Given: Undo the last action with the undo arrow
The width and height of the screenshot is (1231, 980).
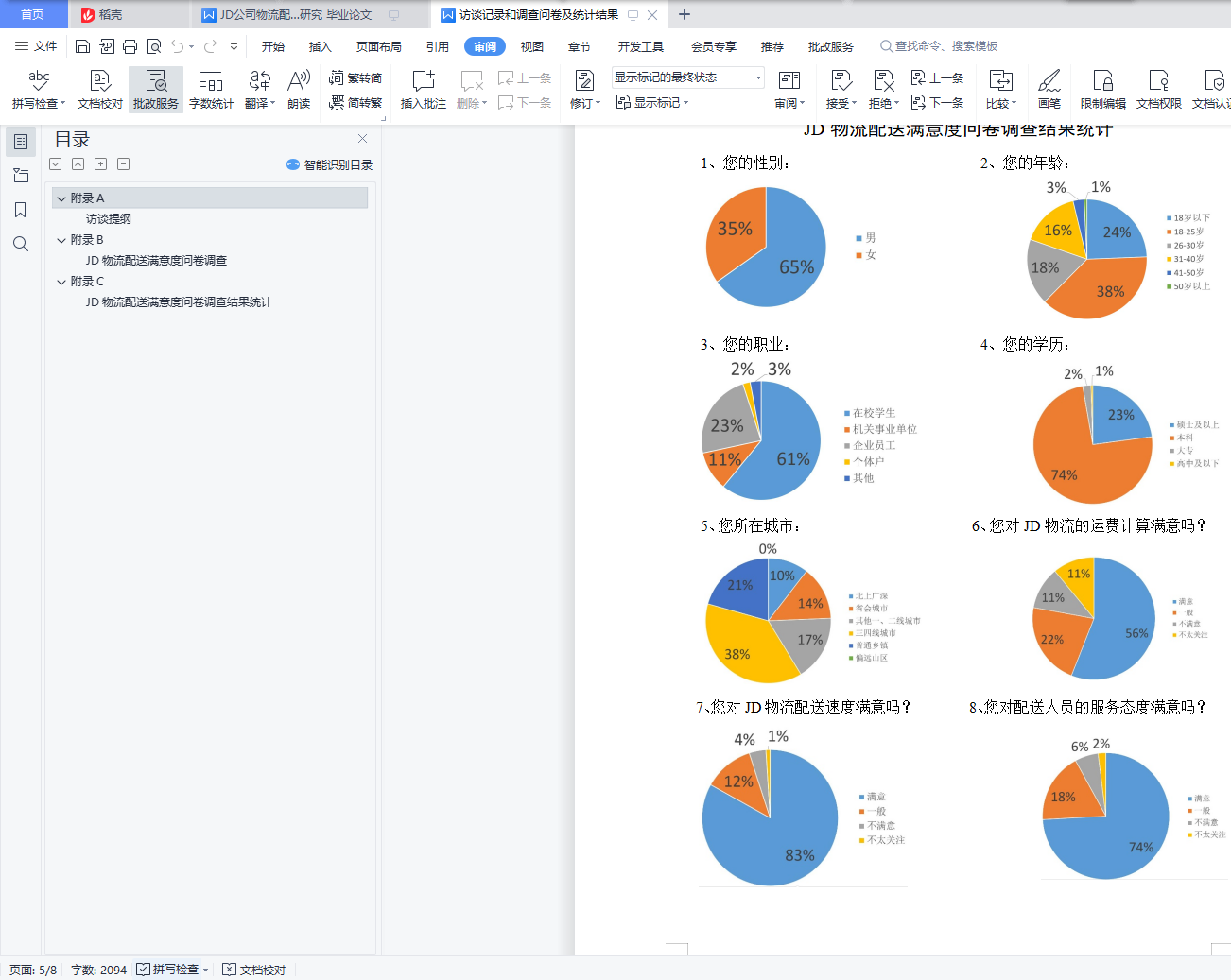Looking at the screenshot, I should [x=177, y=46].
